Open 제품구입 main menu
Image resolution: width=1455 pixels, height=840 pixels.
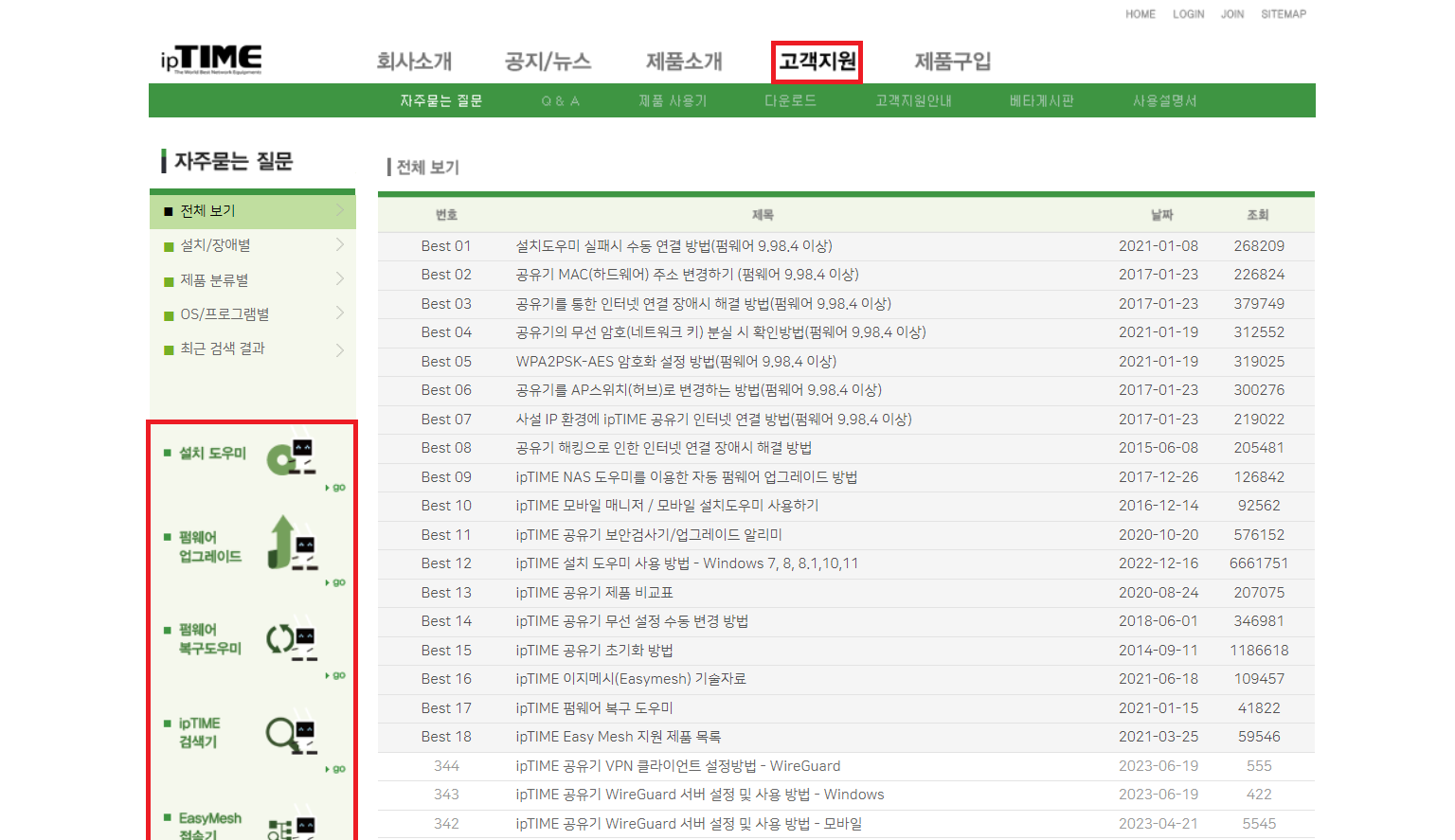953,62
